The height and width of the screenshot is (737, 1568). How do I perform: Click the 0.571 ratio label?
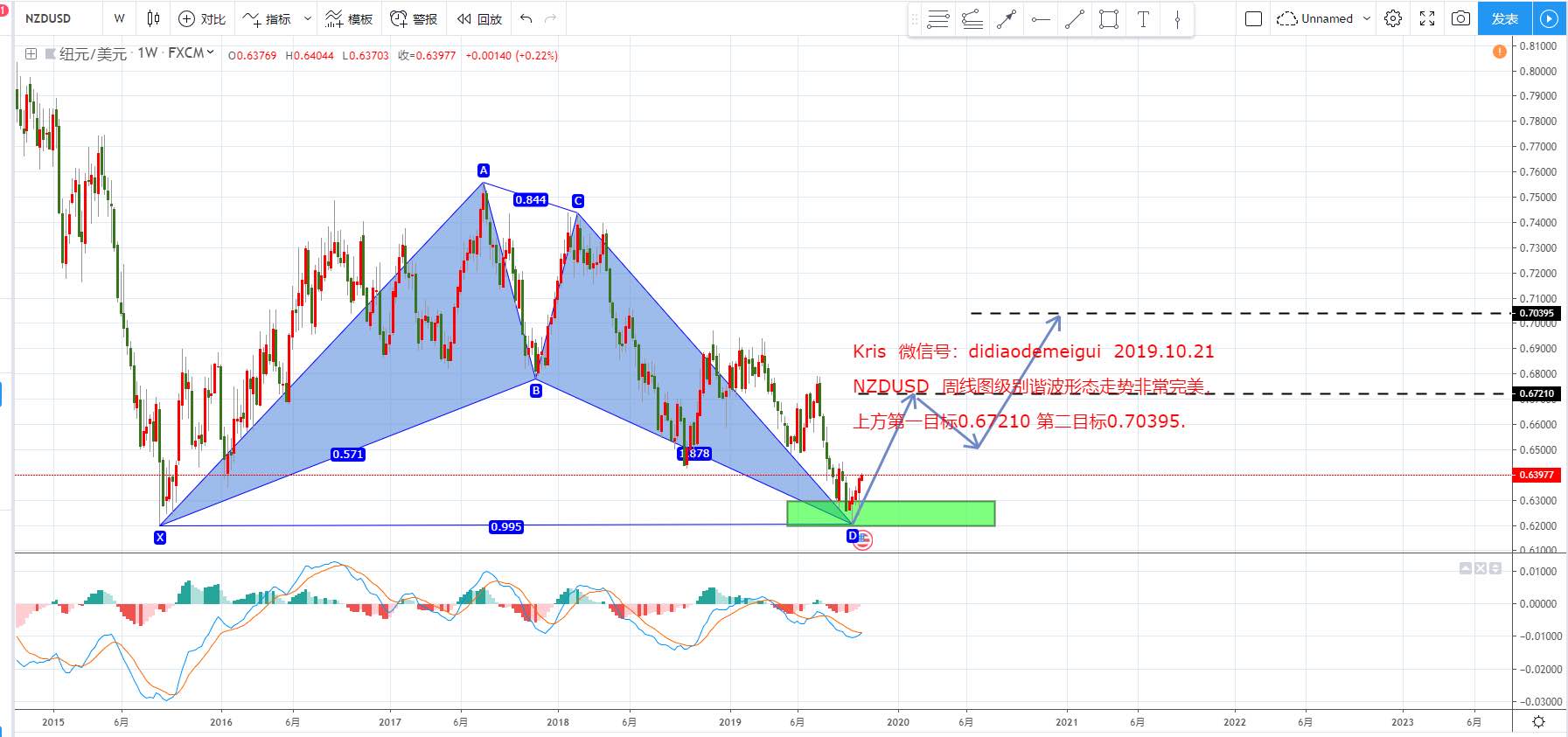click(x=348, y=454)
